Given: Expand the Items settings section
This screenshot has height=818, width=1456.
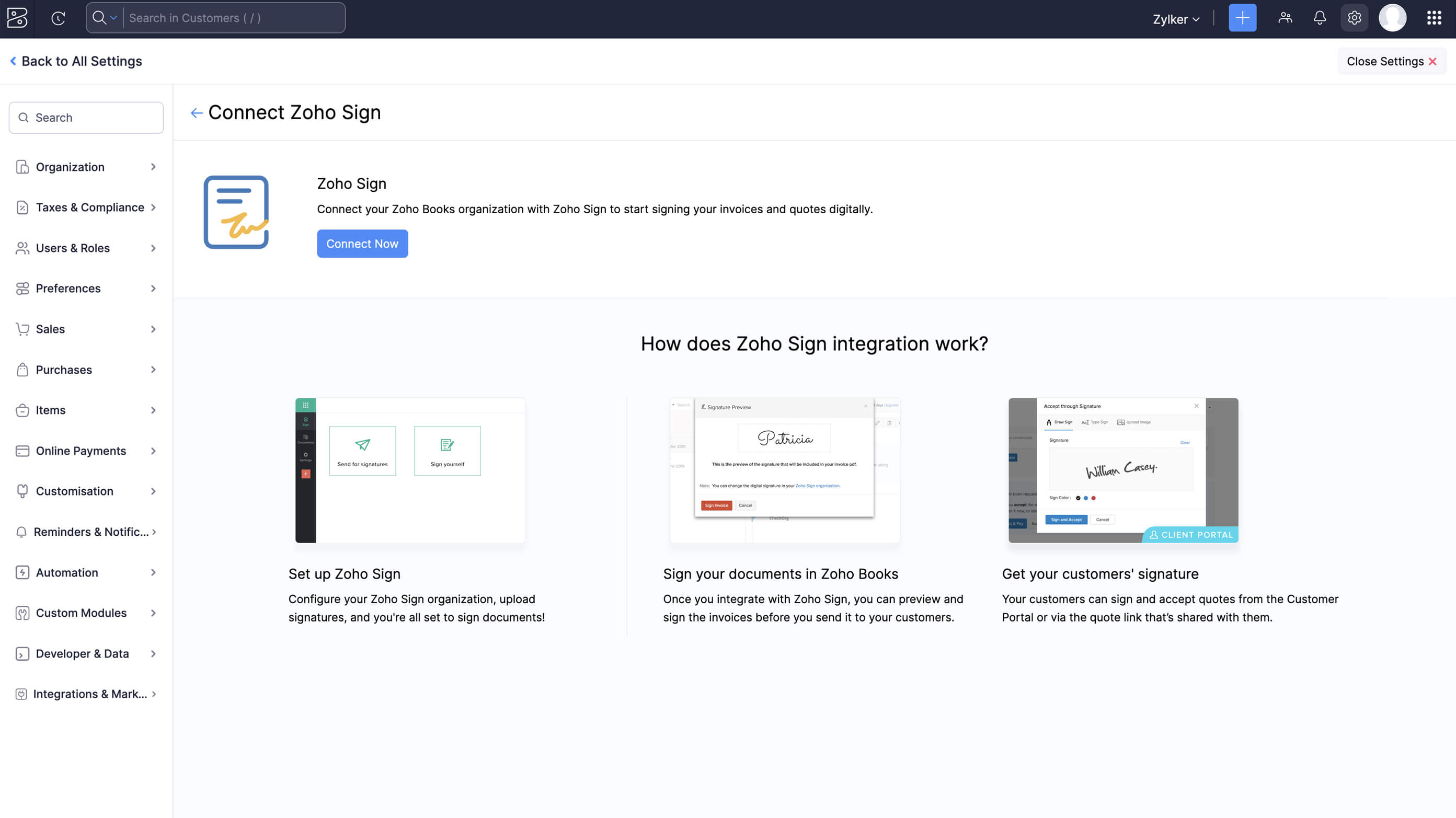Looking at the screenshot, I should tap(86, 410).
